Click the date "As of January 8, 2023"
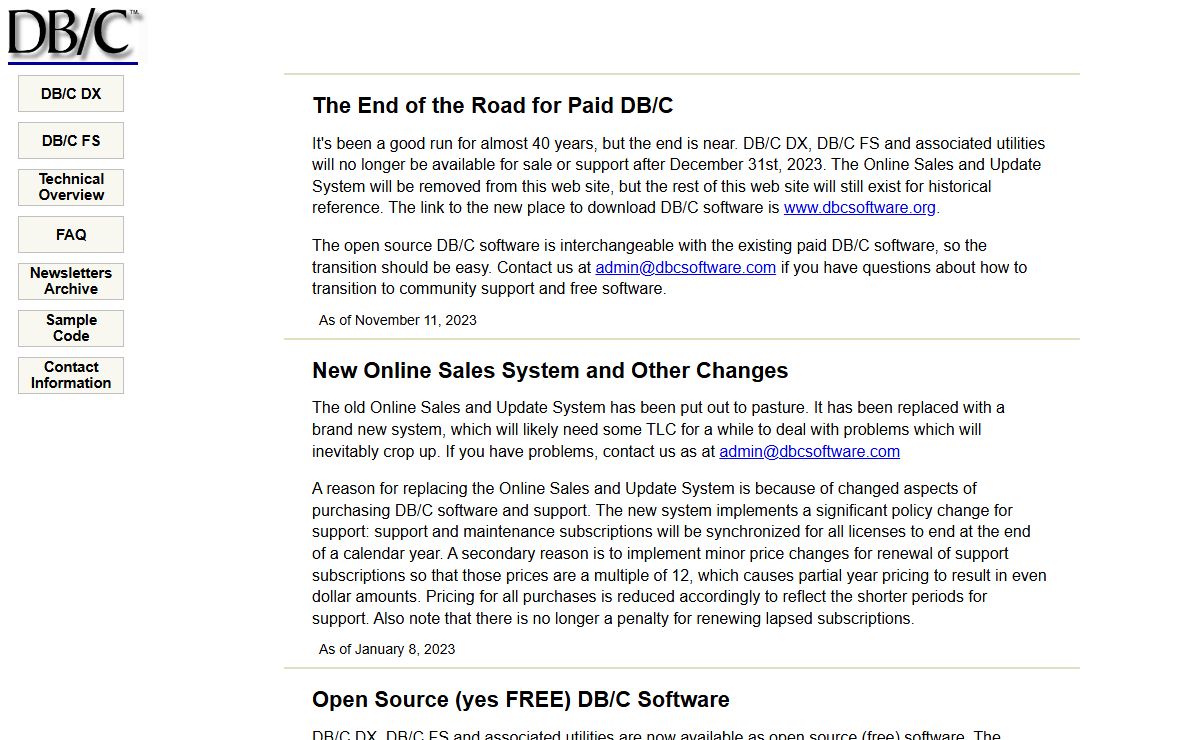Screen dimensions: 1200x740 [387, 650]
